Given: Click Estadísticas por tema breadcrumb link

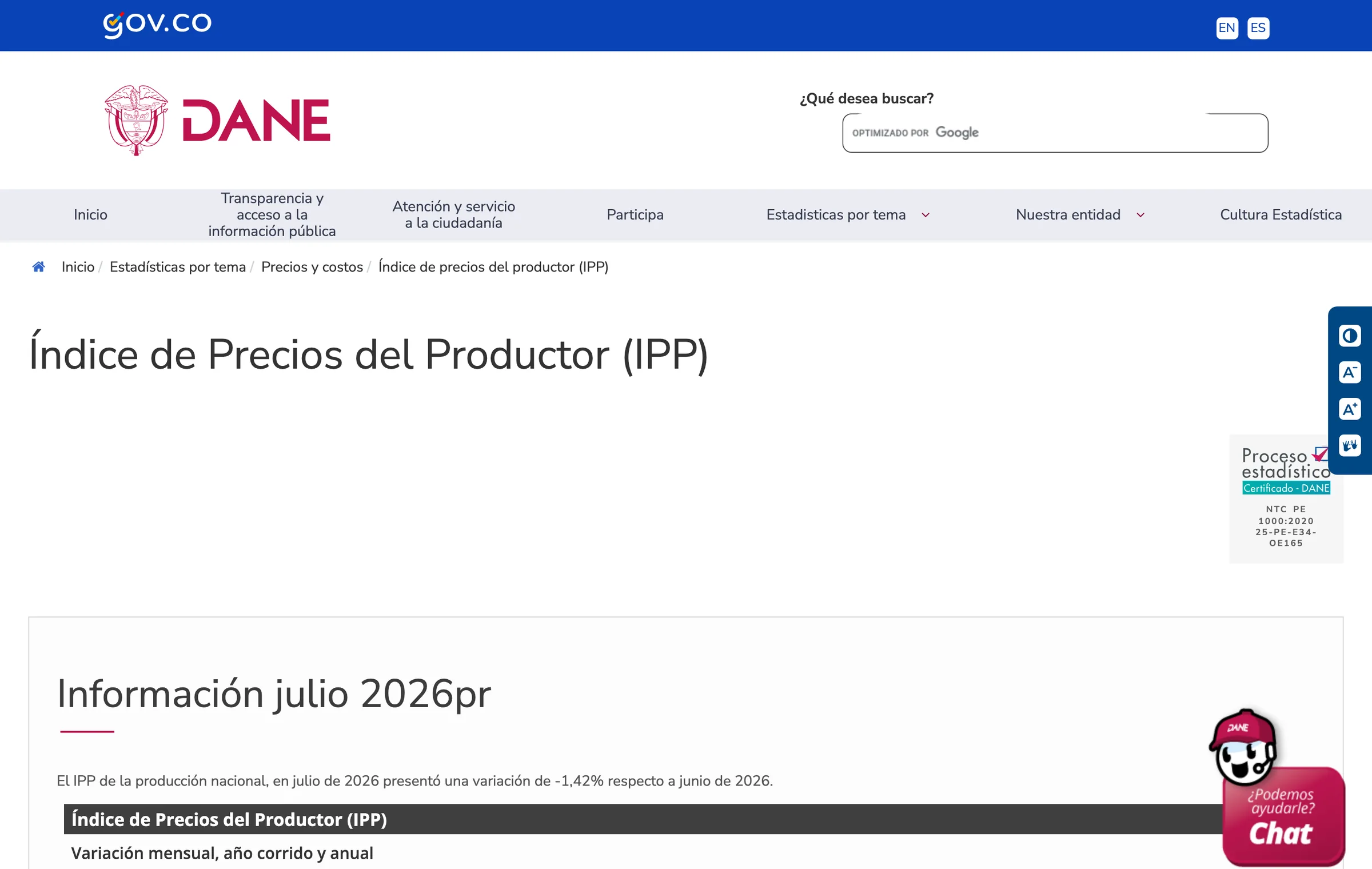Looking at the screenshot, I should point(178,267).
